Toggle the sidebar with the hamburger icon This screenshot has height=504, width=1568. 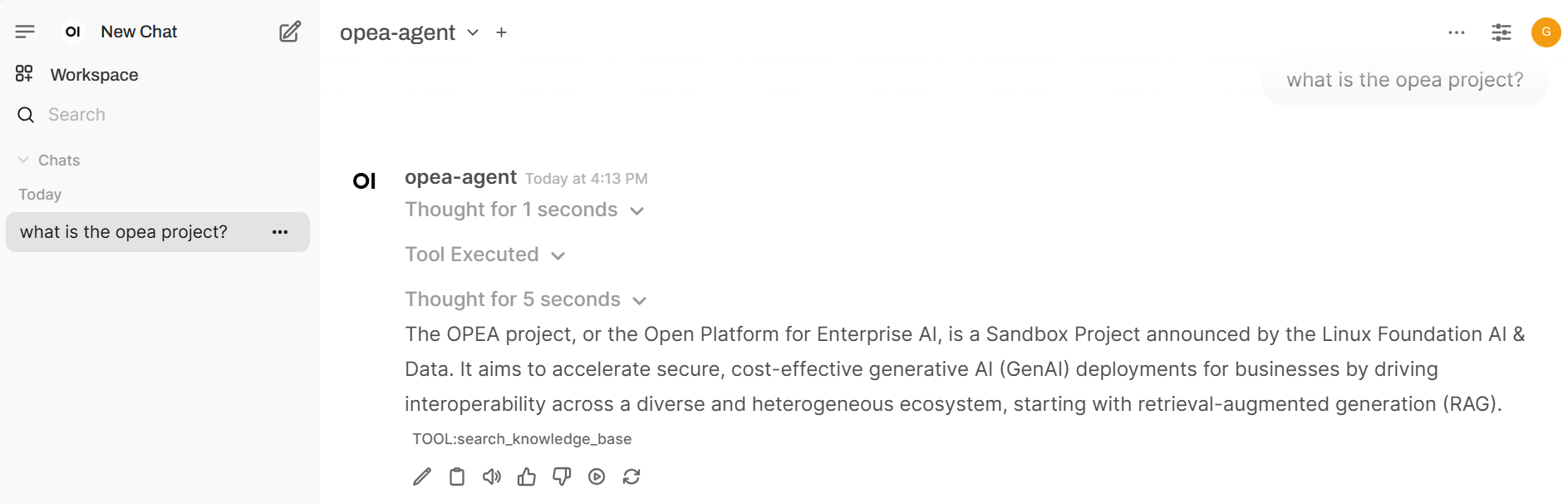coord(25,32)
